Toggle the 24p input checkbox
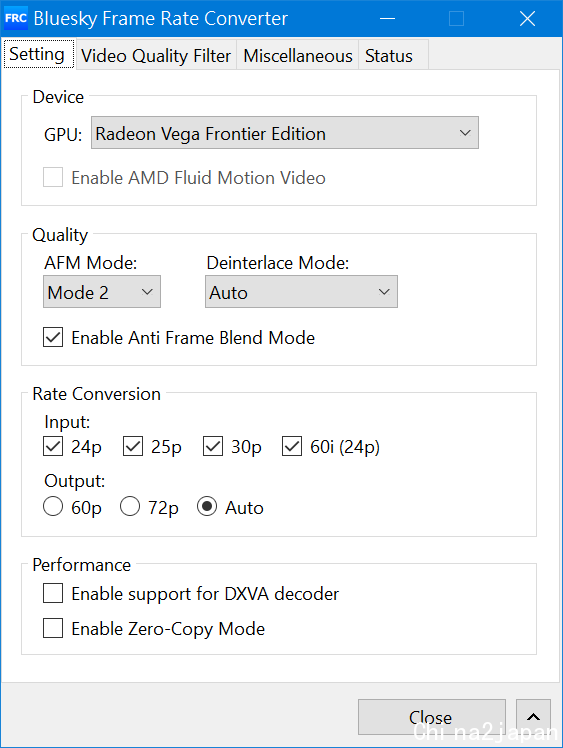 pyautogui.click(x=53, y=447)
